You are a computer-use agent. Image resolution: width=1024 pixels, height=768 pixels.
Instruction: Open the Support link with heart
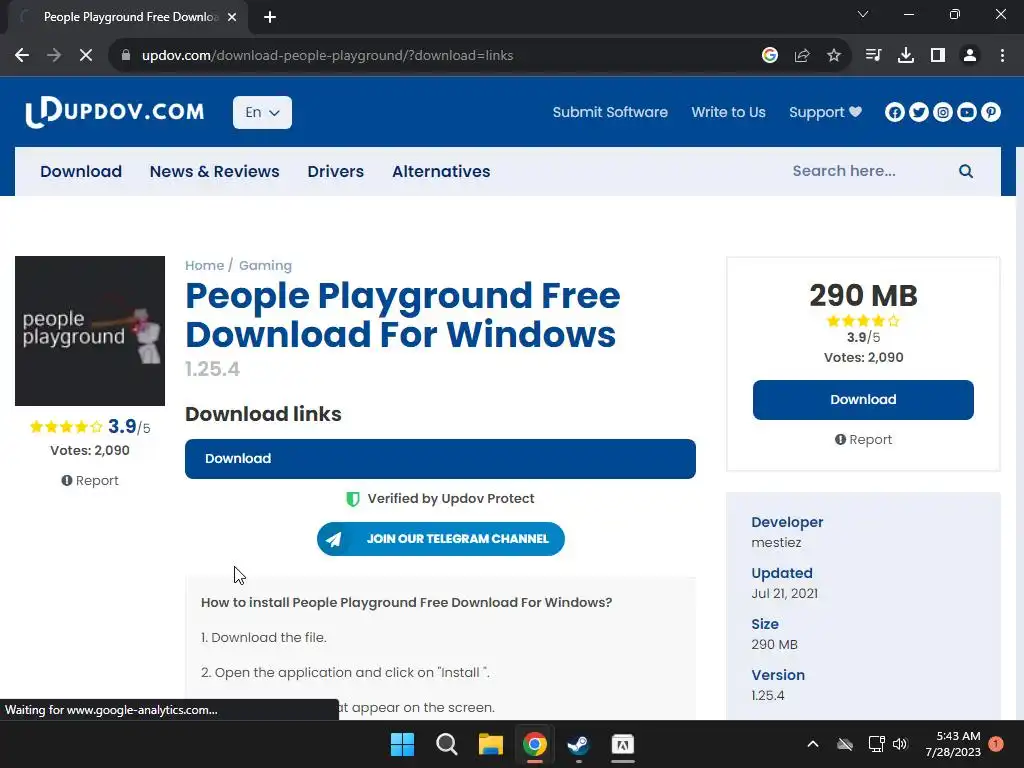point(825,112)
